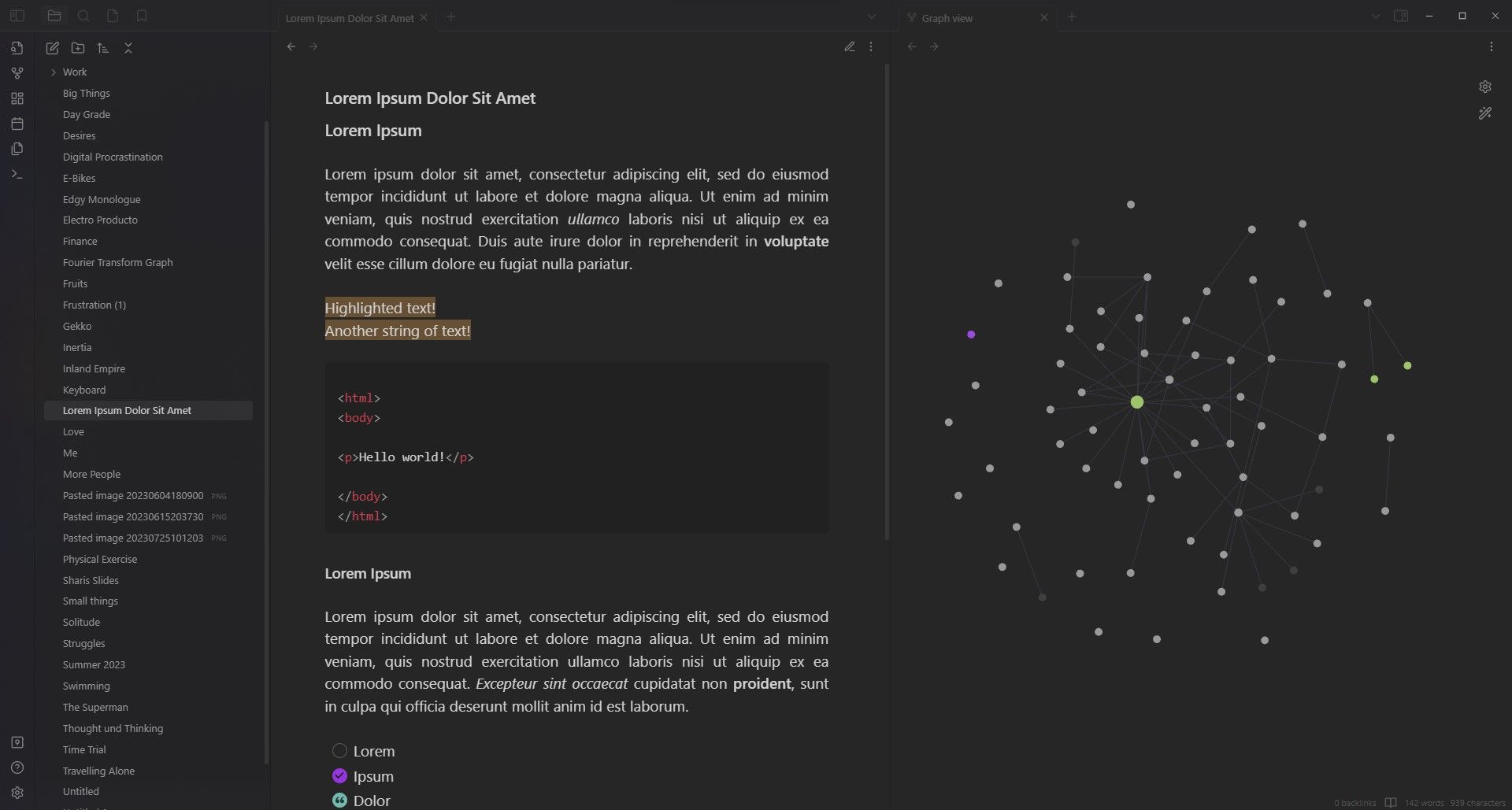
Task: Expand the Work folder
Action: point(54,72)
